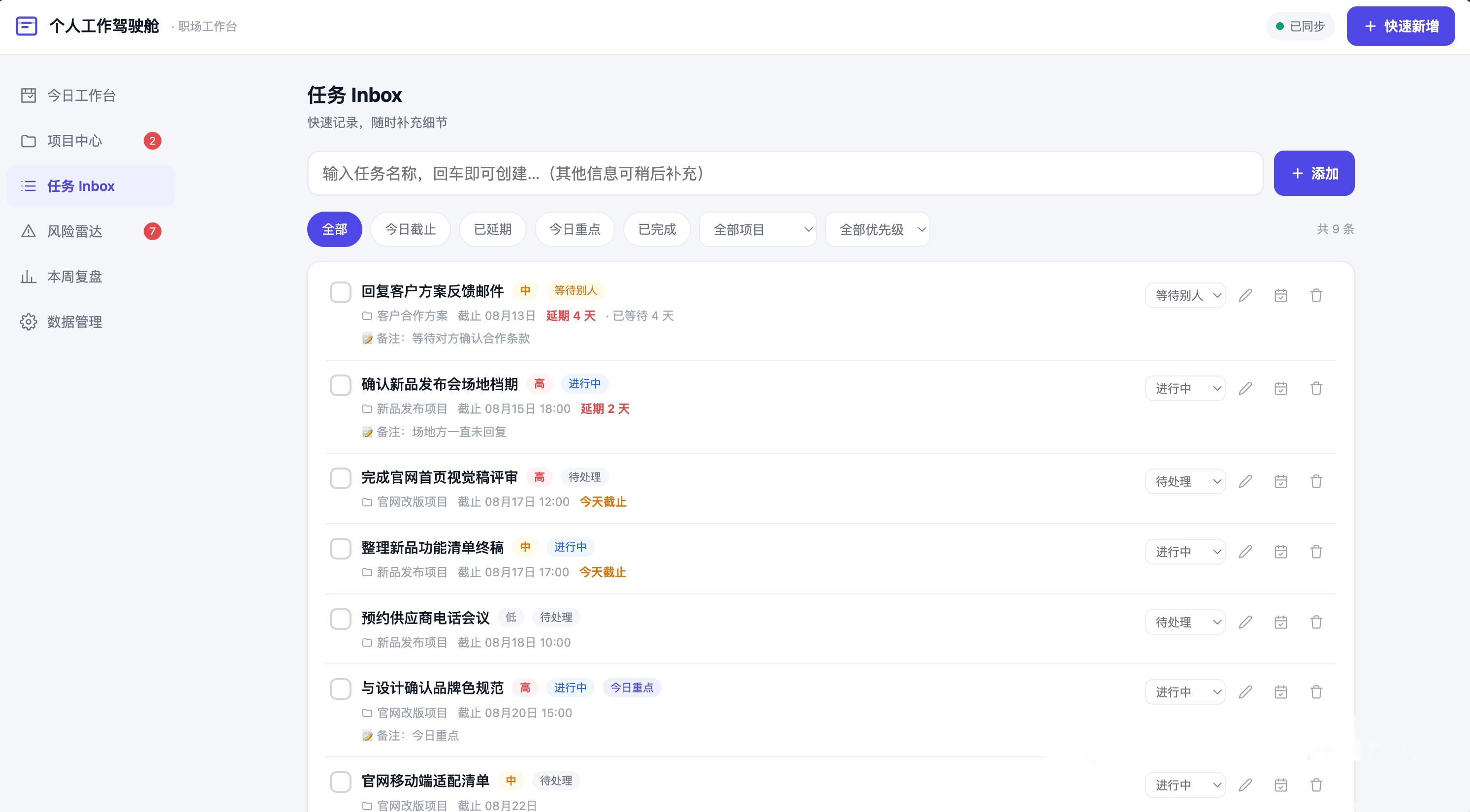The height and width of the screenshot is (812, 1470).
Task: Change 等待别人 status dropdown on first task
Action: click(1184, 295)
